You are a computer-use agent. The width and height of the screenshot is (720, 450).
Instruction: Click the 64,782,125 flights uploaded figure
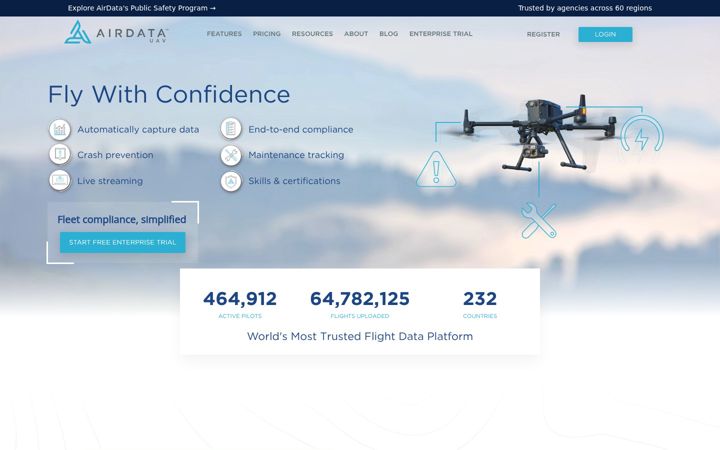point(360,298)
